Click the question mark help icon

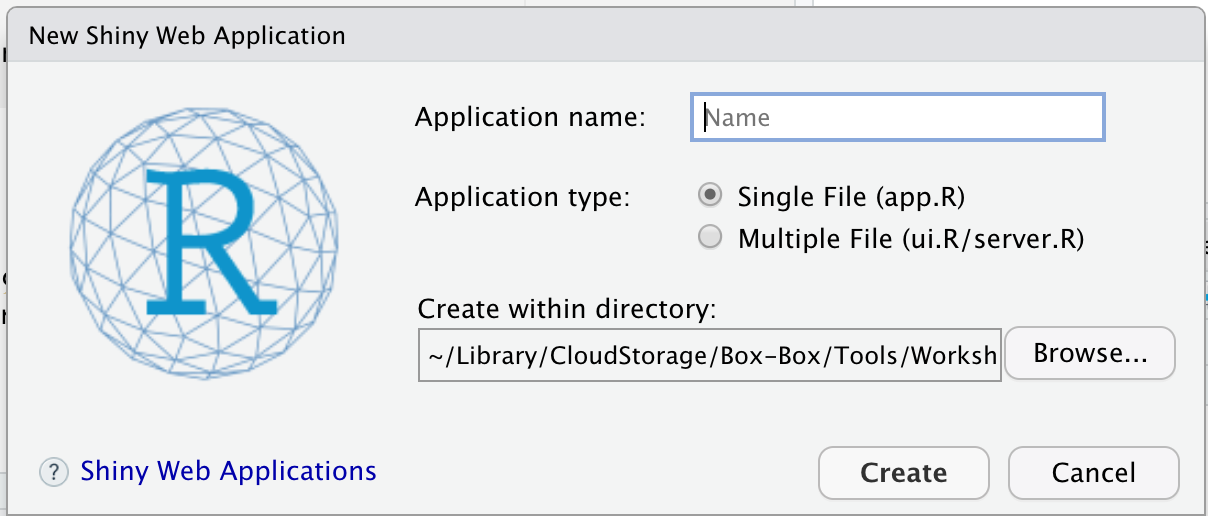tap(54, 472)
